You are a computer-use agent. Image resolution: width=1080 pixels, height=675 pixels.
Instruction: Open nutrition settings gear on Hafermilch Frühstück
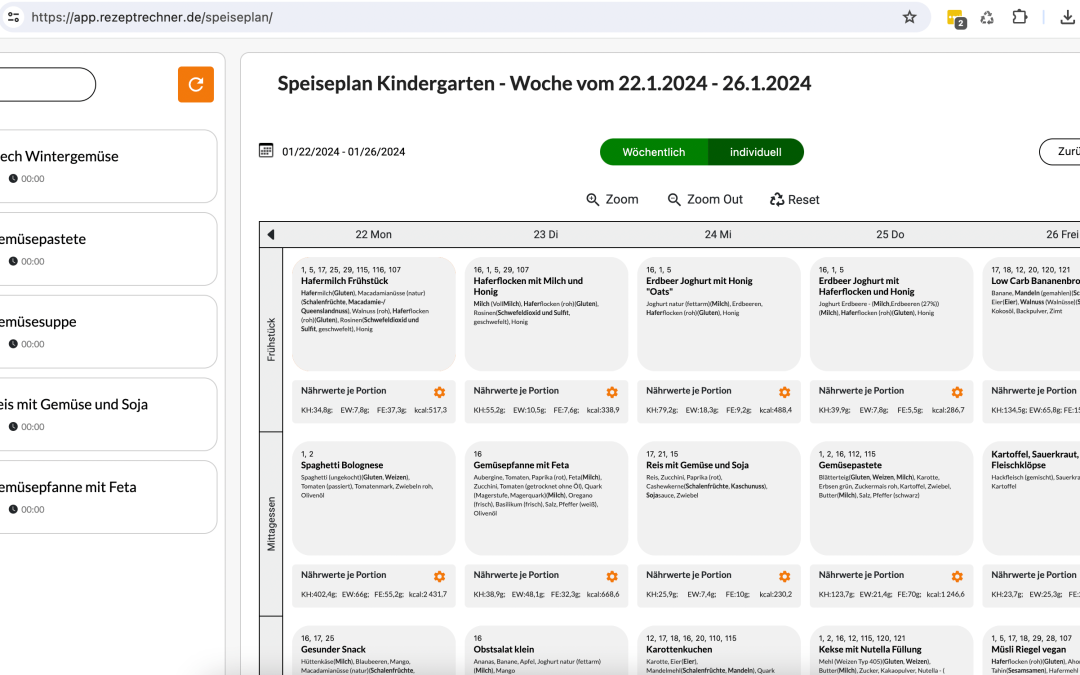pos(438,392)
